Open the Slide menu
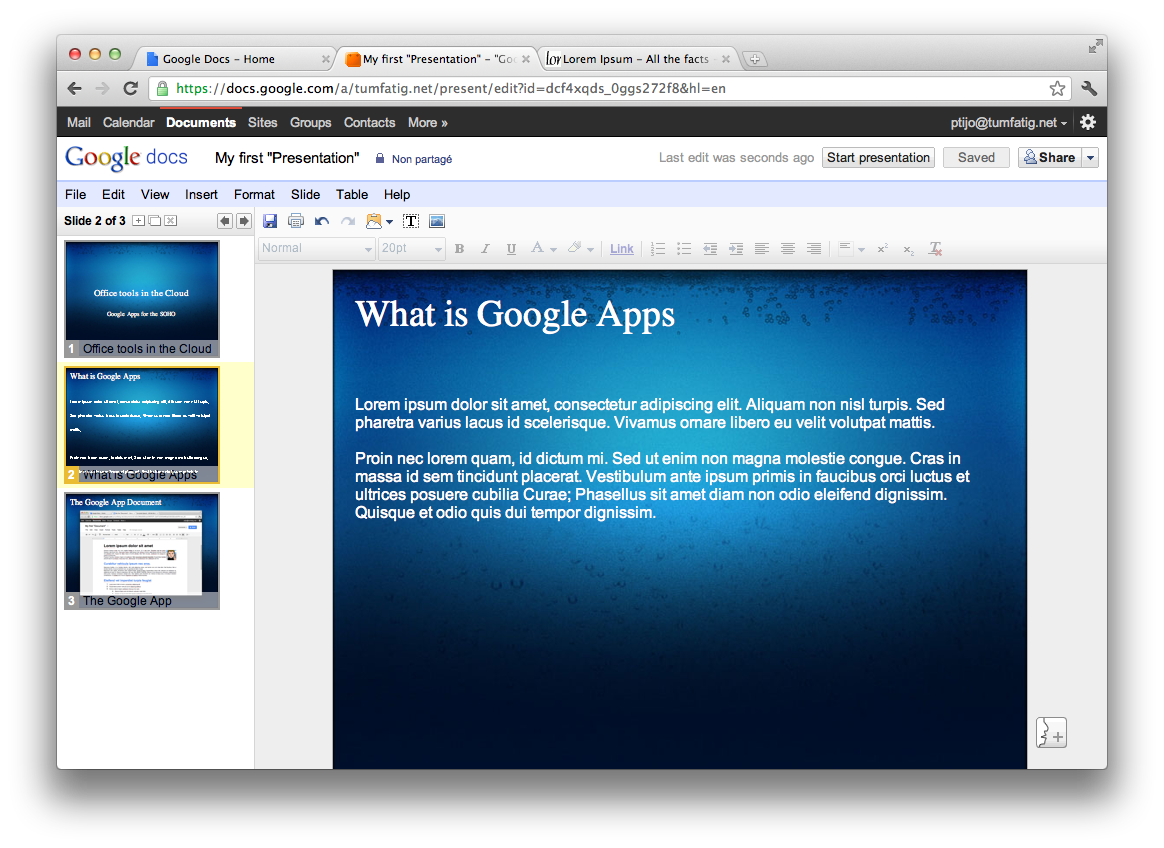 [x=306, y=195]
